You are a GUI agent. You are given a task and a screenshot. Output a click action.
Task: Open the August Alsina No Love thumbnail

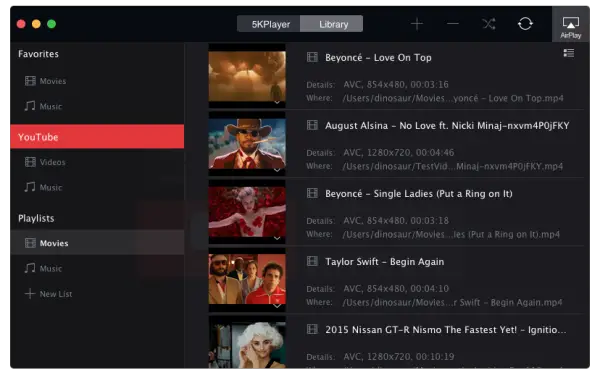247,144
